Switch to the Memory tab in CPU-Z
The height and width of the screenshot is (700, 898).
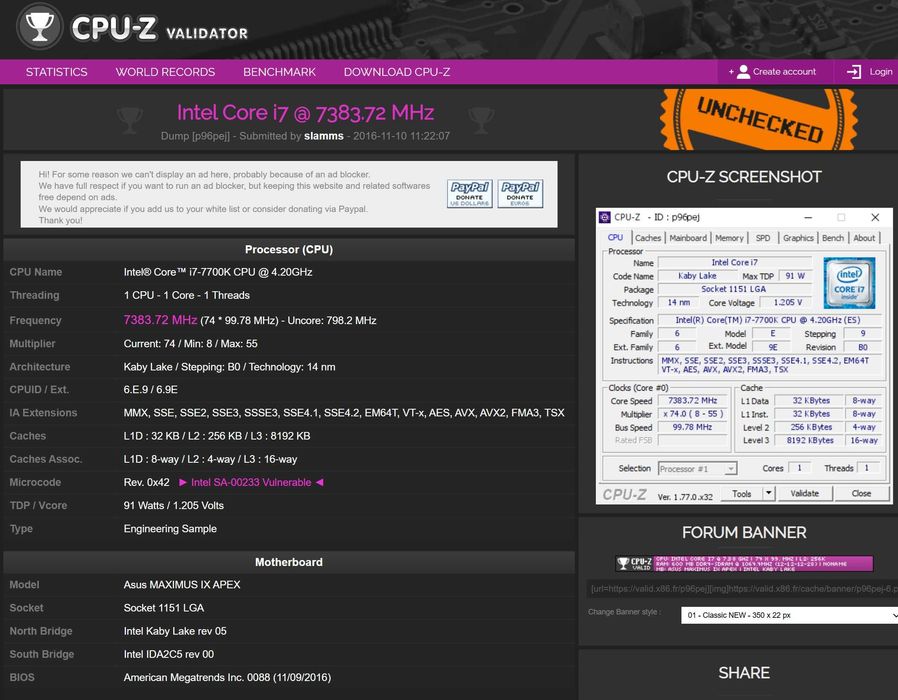[729, 238]
